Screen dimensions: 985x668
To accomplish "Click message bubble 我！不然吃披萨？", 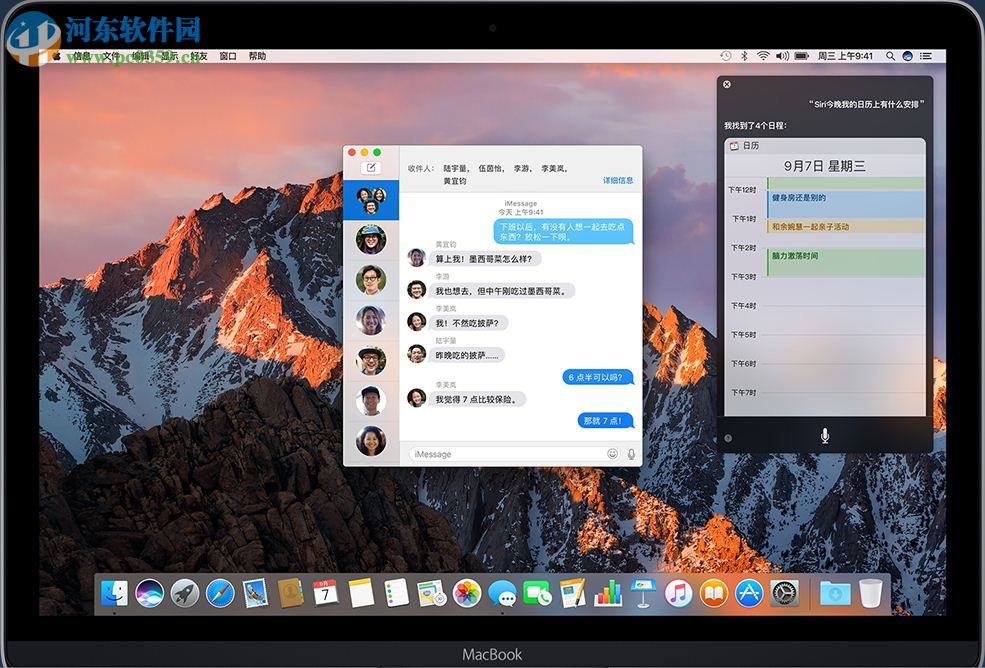I will coord(469,323).
